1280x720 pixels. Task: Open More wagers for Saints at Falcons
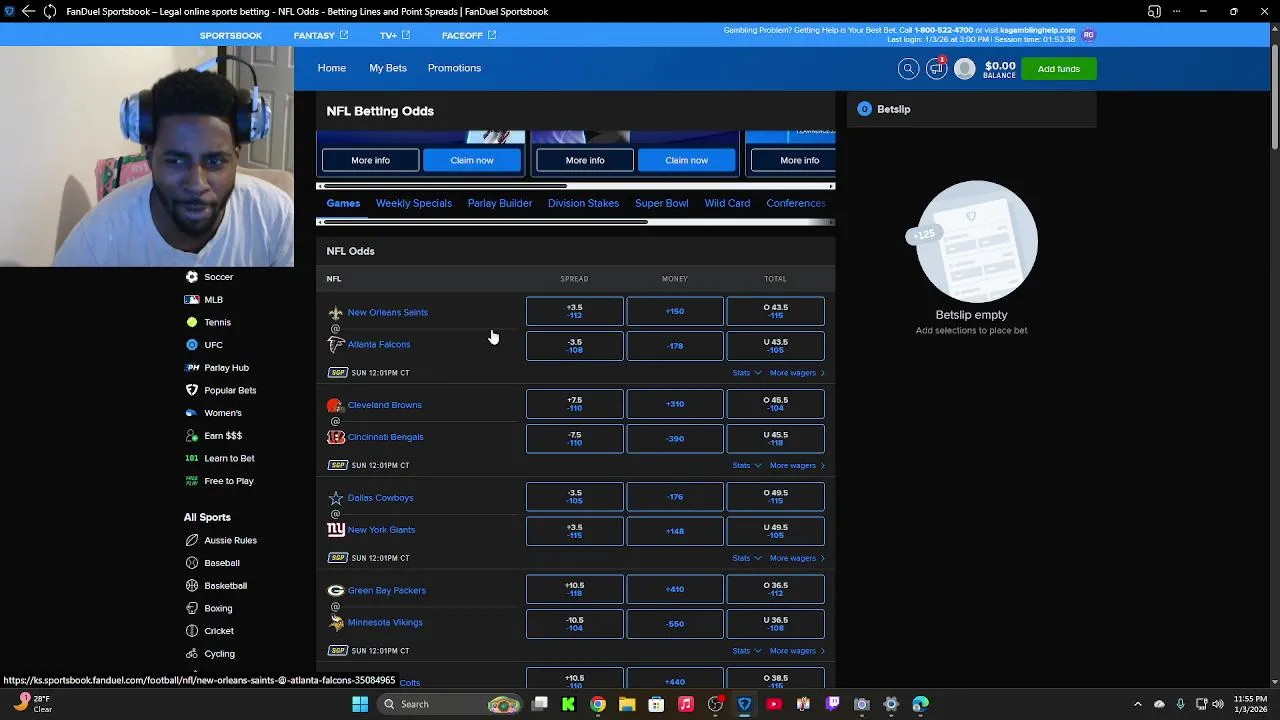coord(797,373)
